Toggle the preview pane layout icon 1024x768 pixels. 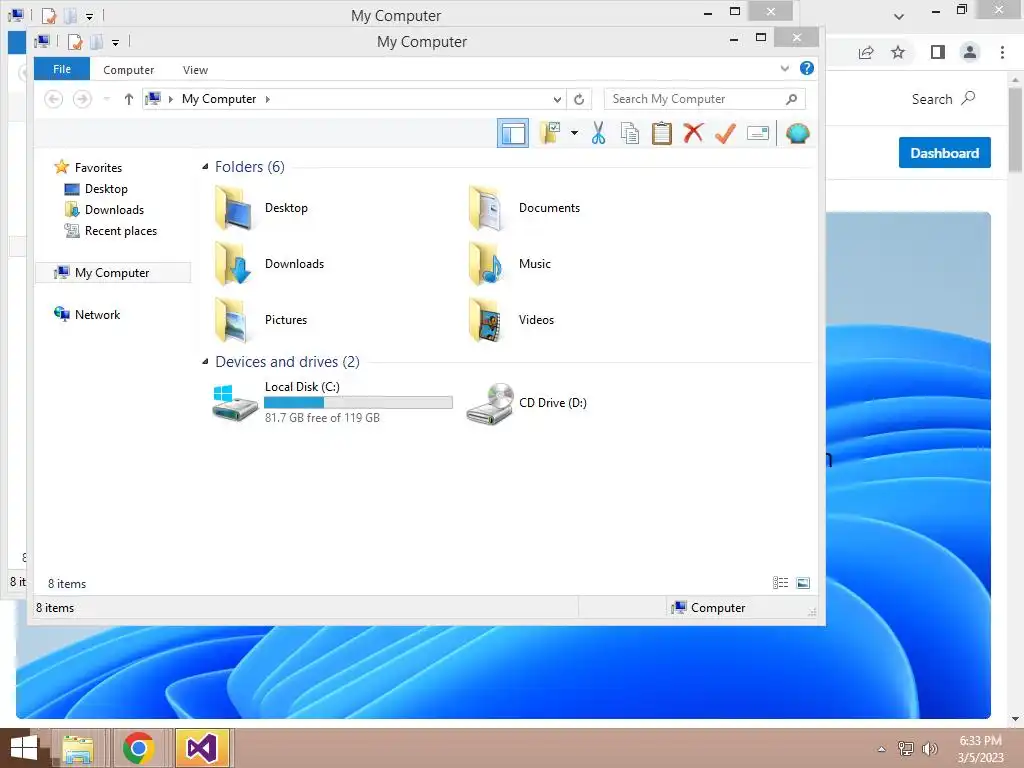(513, 133)
